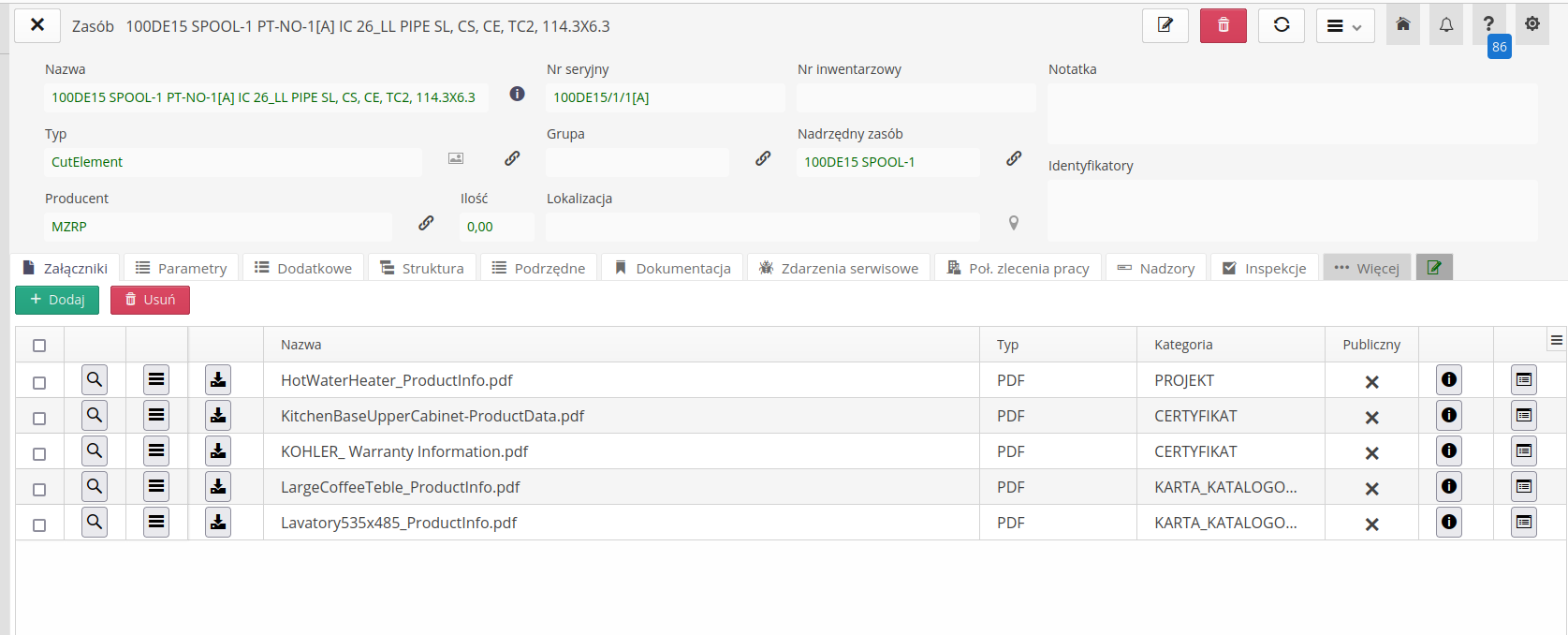Image resolution: width=1568 pixels, height=635 pixels.
Task: Click into the Nr inwentarzowy field
Action: (x=916, y=97)
